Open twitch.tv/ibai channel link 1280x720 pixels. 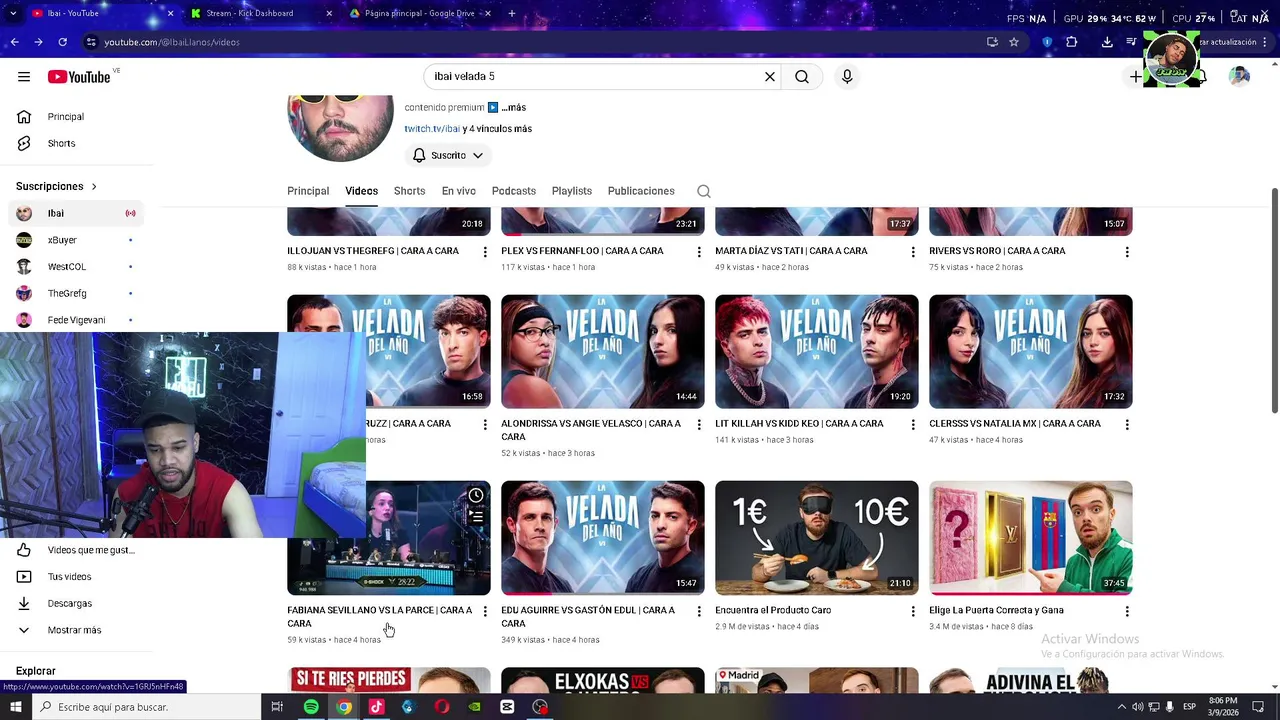[x=432, y=129]
